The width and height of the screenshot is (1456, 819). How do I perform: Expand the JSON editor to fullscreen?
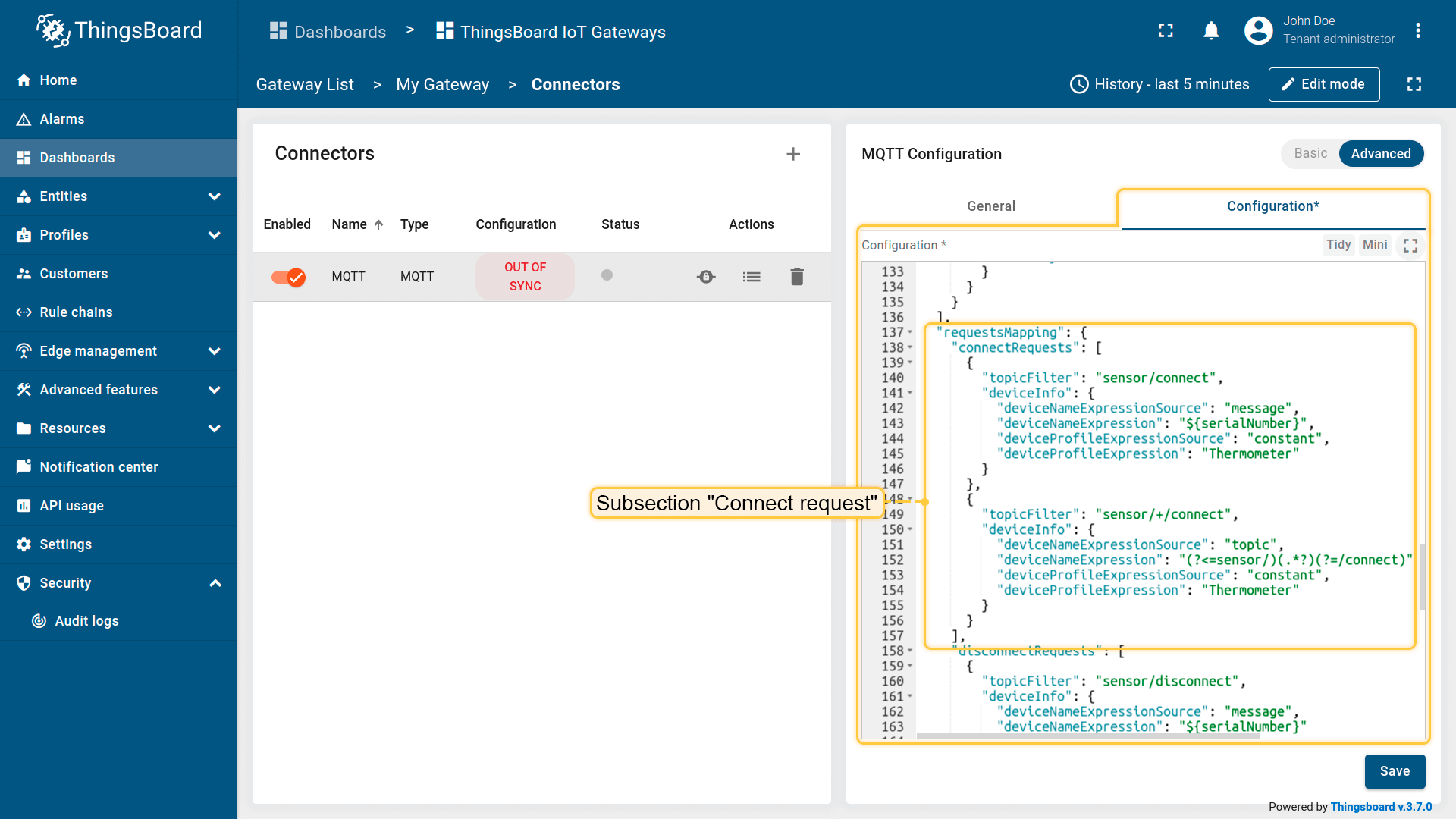tap(1410, 246)
